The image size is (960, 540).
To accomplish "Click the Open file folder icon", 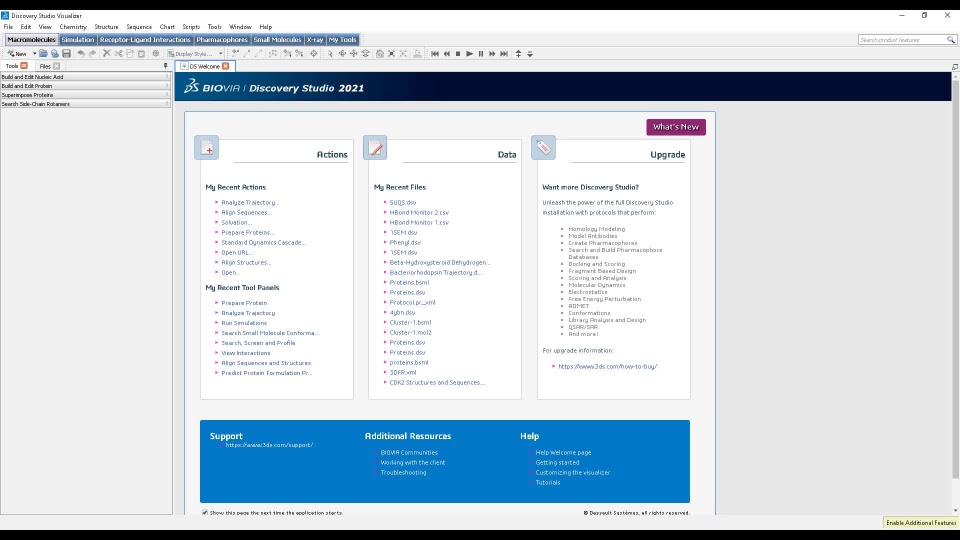I will (43, 54).
